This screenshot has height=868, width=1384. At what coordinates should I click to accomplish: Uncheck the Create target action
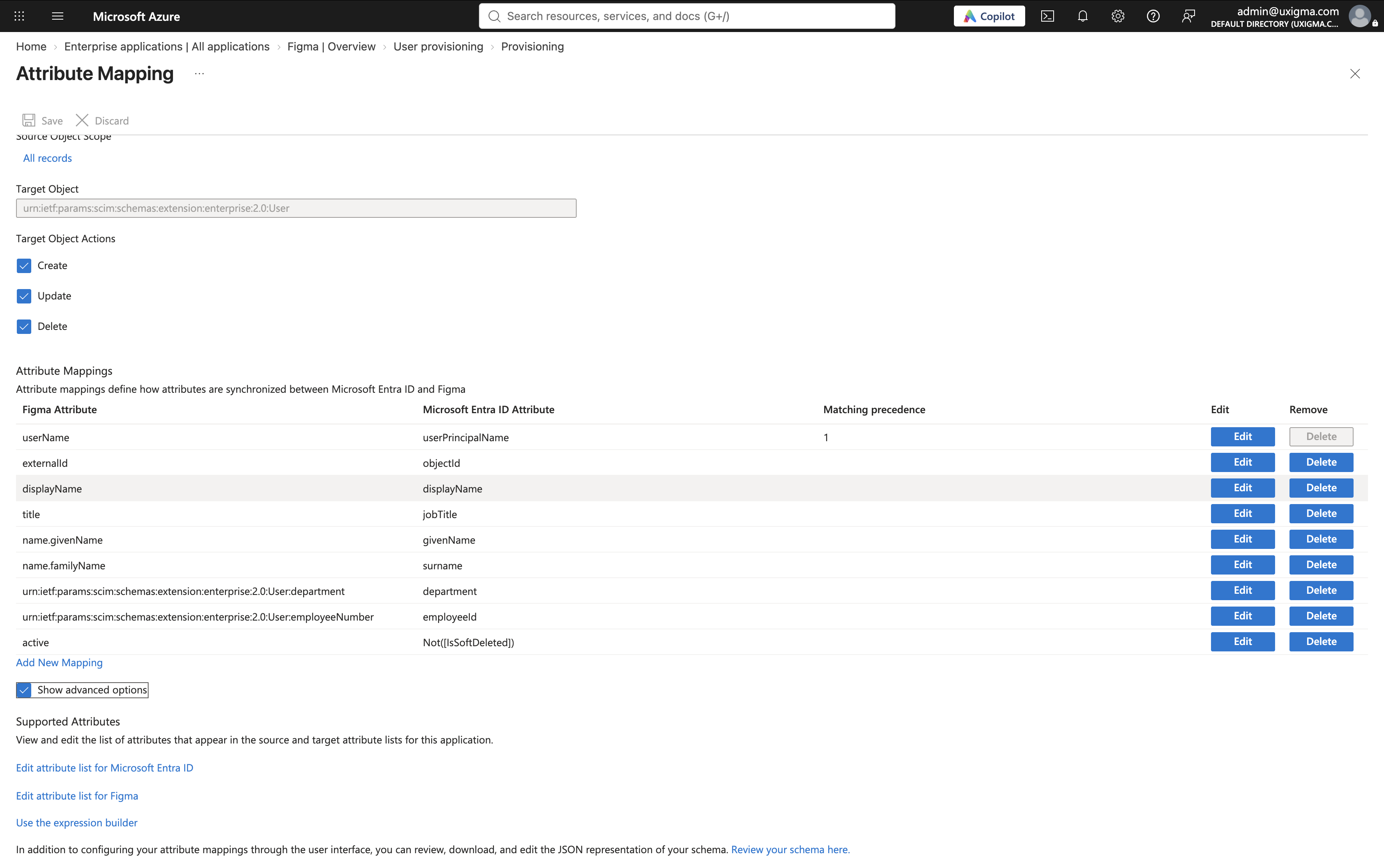pyautogui.click(x=24, y=266)
